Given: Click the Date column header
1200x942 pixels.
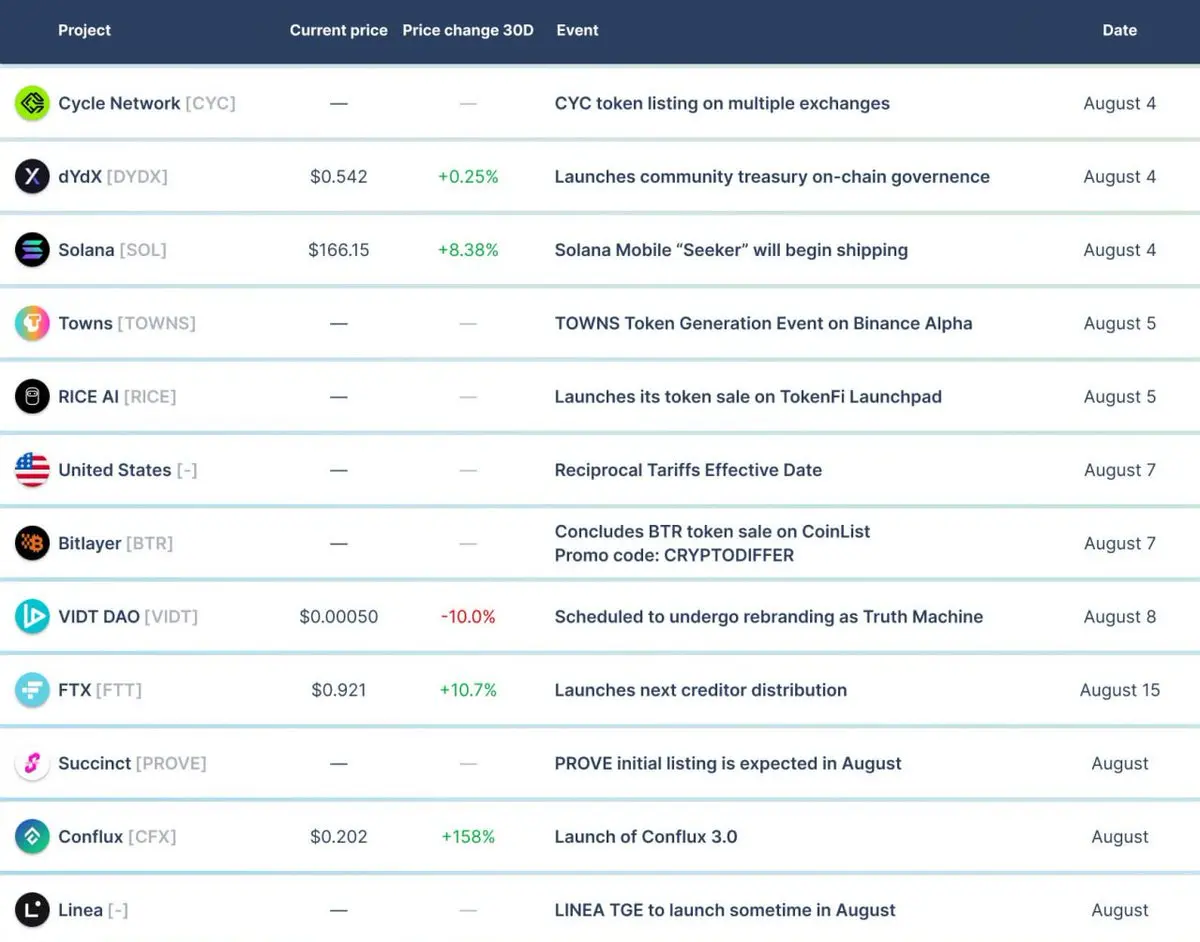Looking at the screenshot, I should (x=1119, y=30).
